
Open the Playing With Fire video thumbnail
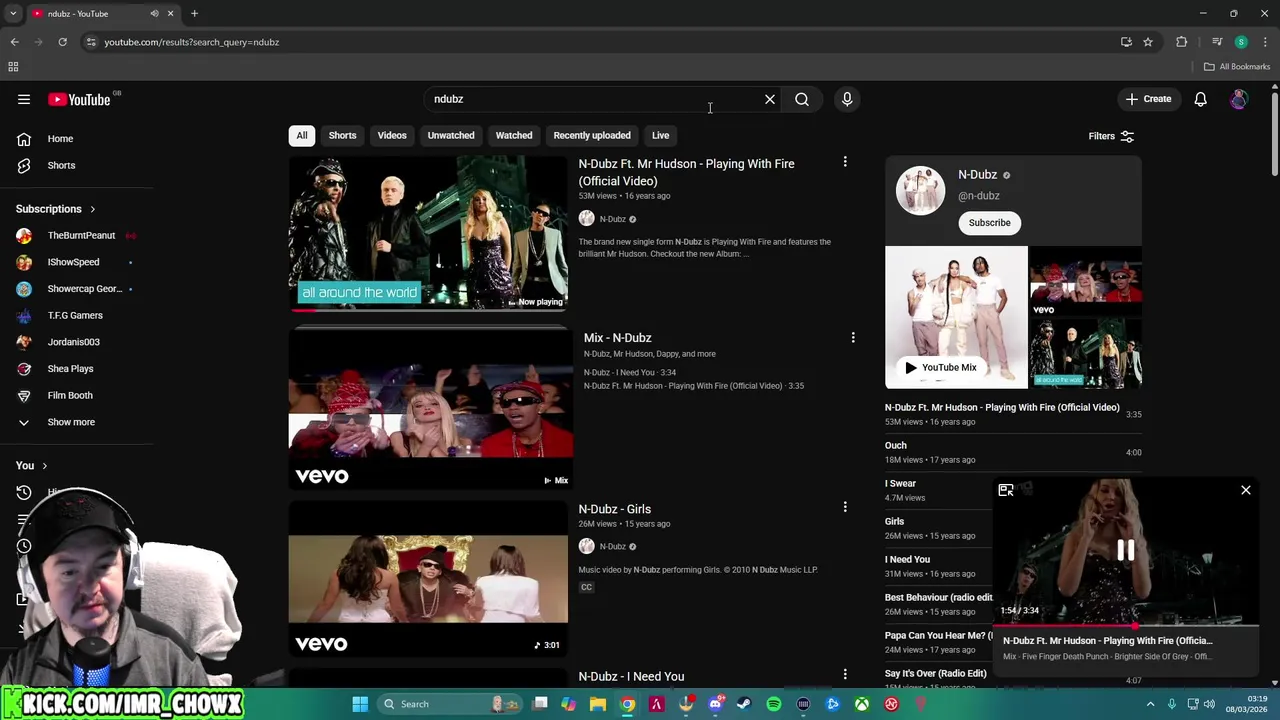tap(428, 234)
